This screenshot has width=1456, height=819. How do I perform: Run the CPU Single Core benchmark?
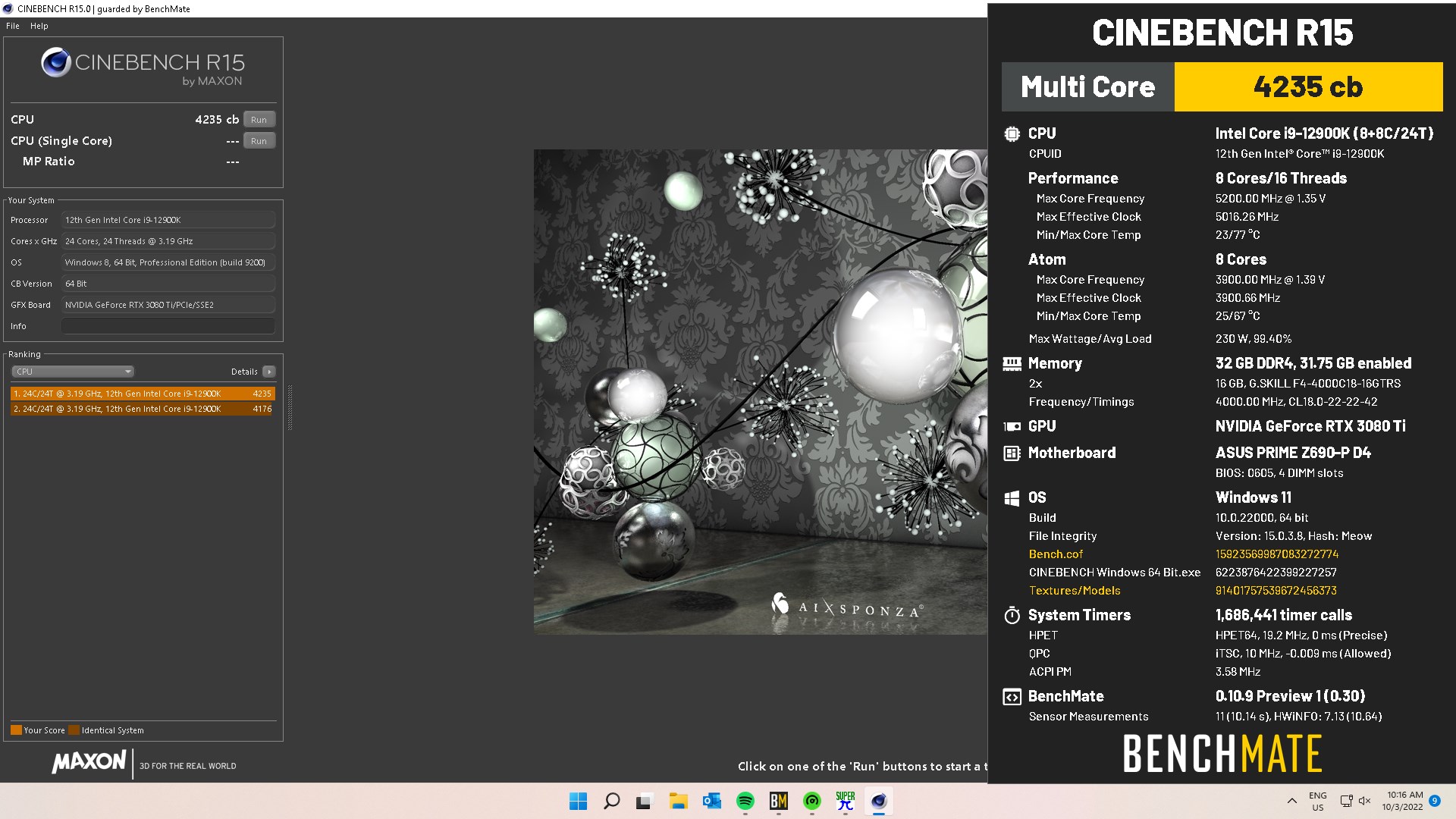pos(259,141)
